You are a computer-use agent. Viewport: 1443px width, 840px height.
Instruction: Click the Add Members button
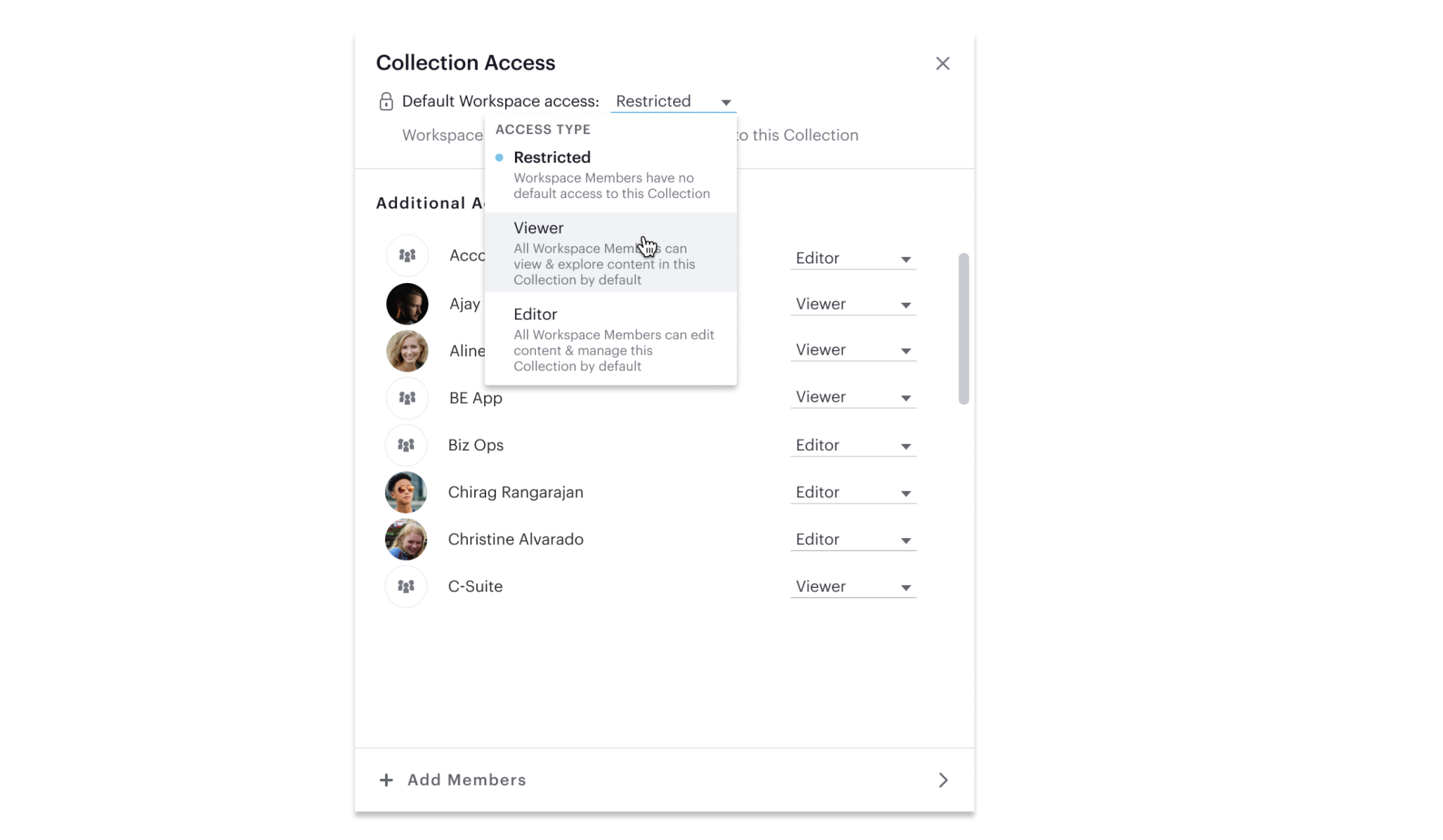(x=466, y=780)
